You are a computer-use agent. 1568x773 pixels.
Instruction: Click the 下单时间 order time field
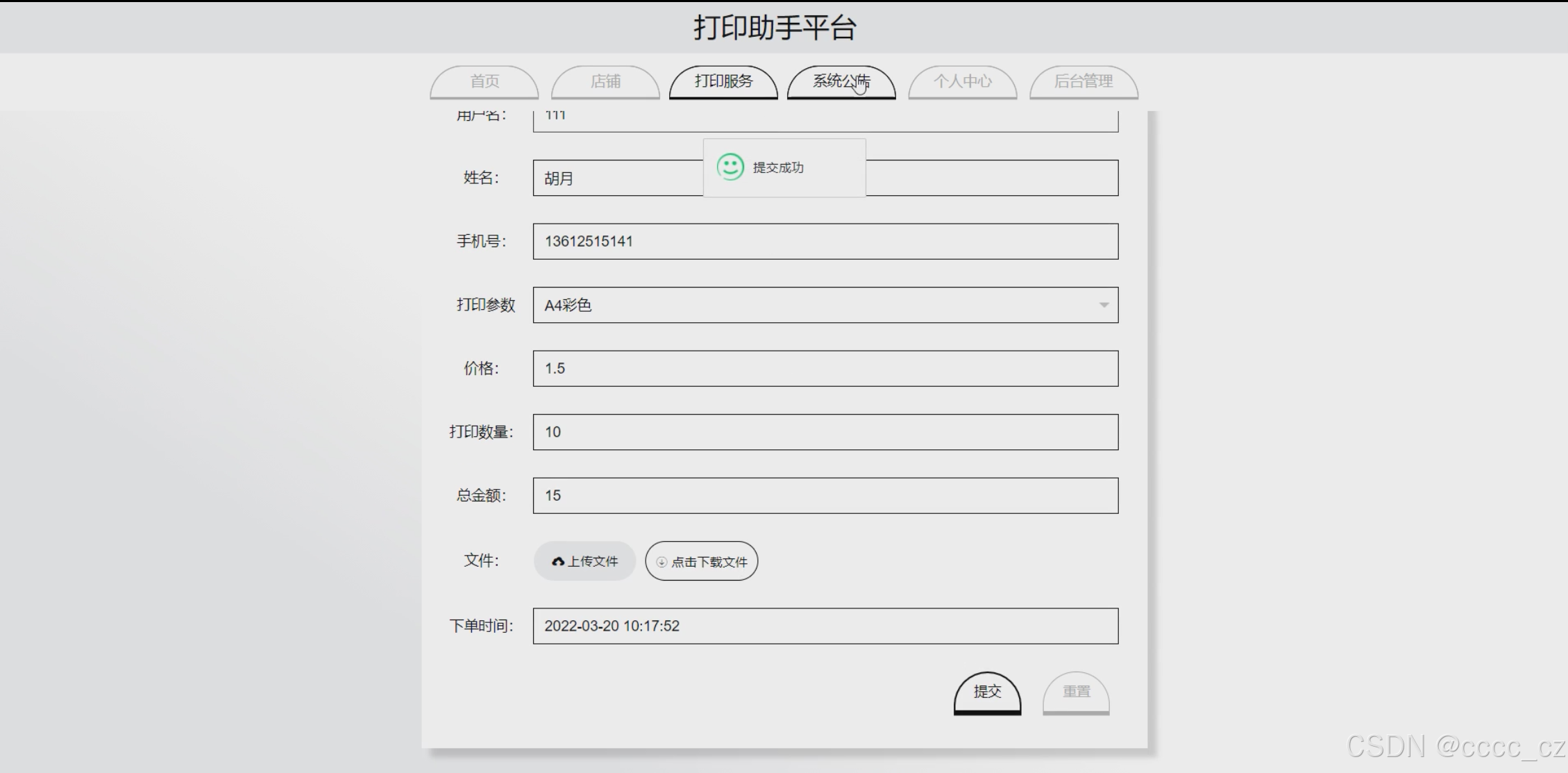coord(825,626)
